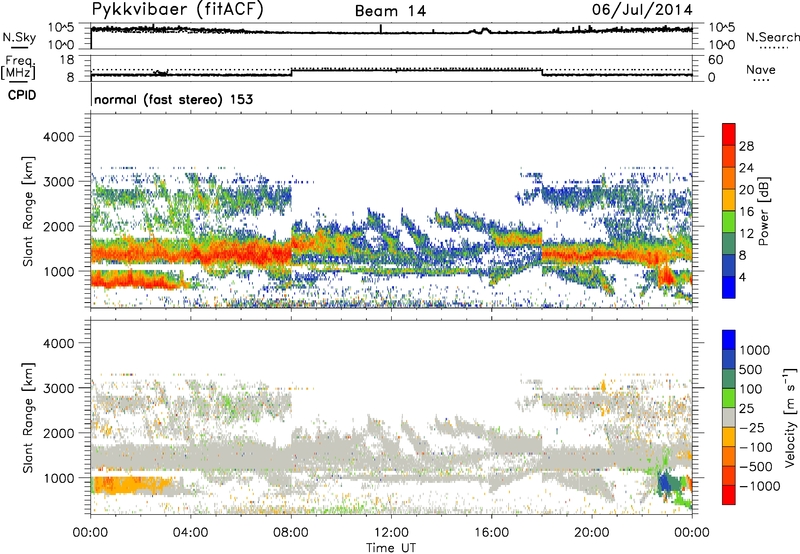The width and height of the screenshot is (800, 554).
Task: Click Slant Range label of velocity panel
Action: (x=28, y=418)
